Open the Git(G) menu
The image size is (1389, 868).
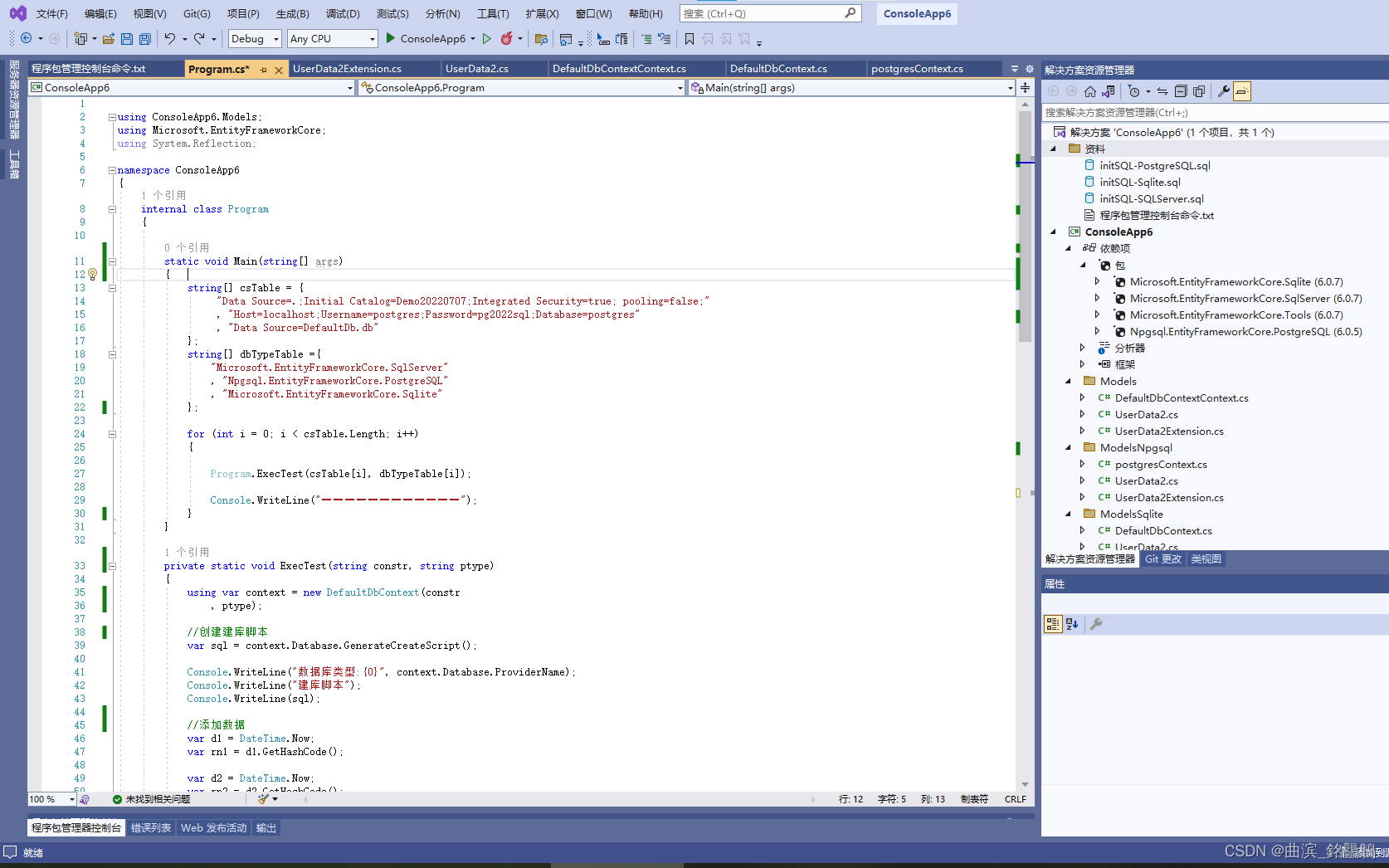(x=197, y=13)
